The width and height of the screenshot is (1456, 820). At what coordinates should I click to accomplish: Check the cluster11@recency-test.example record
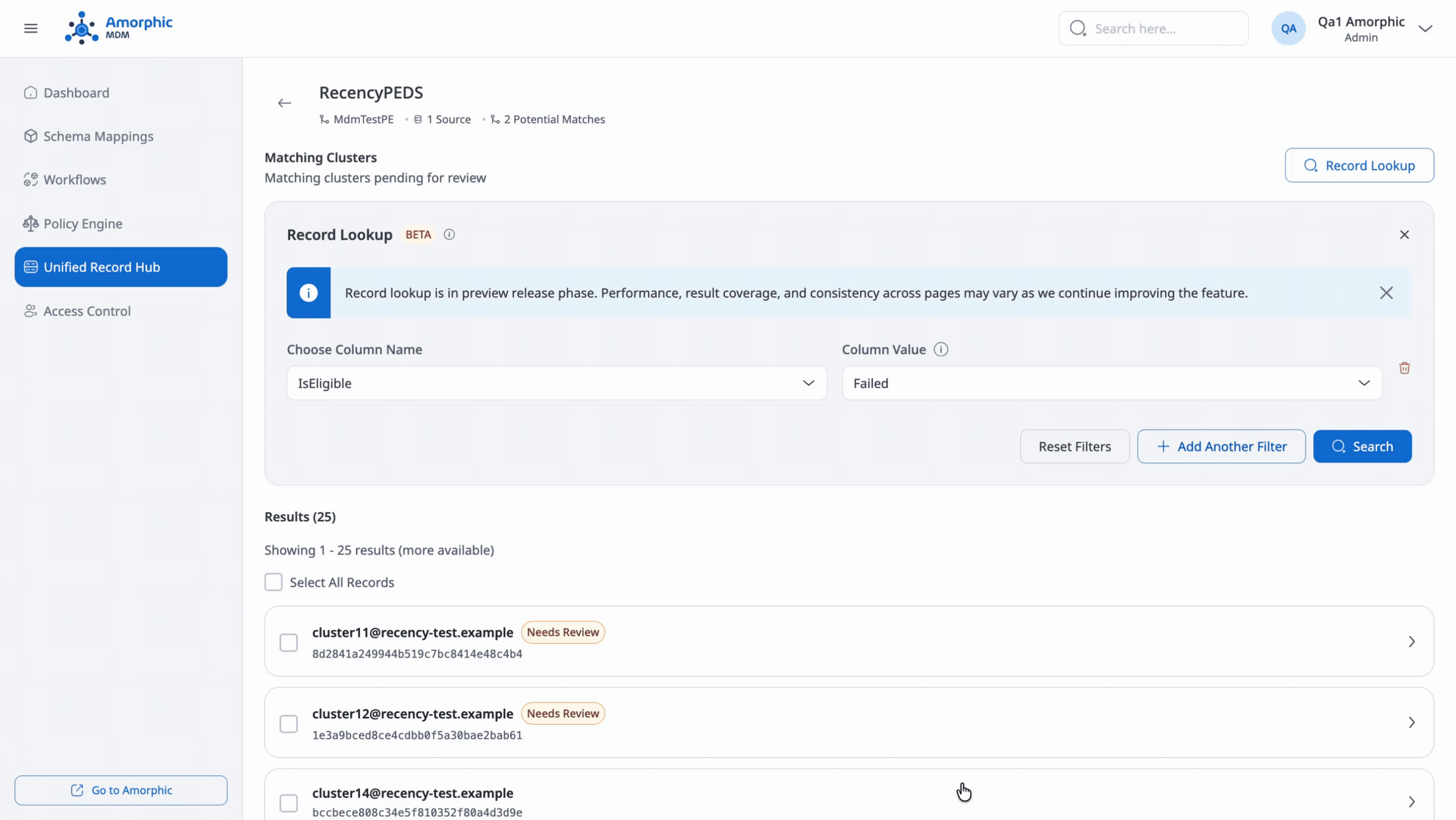[x=288, y=642]
